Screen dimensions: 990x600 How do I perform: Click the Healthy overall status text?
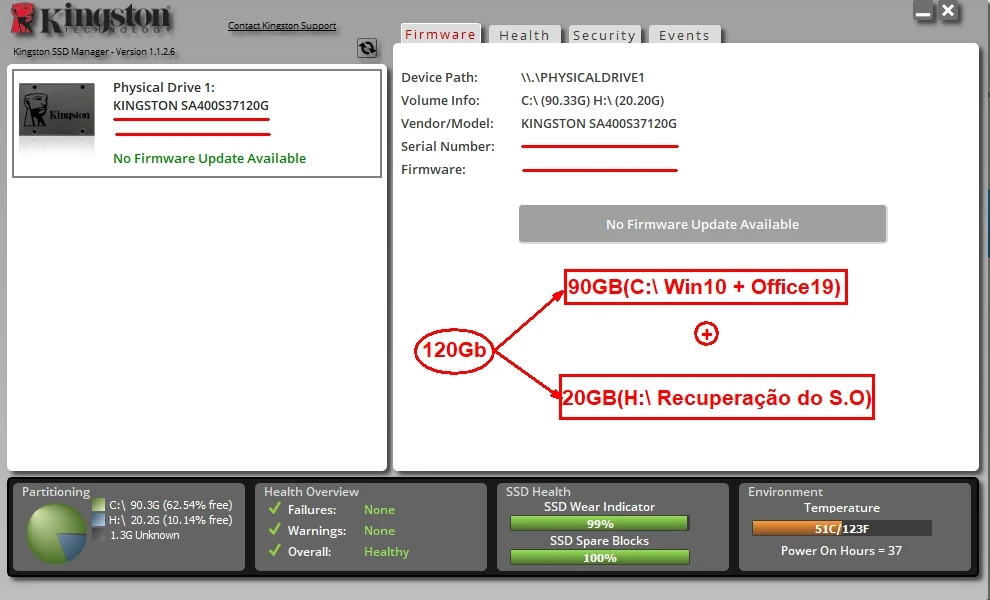point(386,552)
